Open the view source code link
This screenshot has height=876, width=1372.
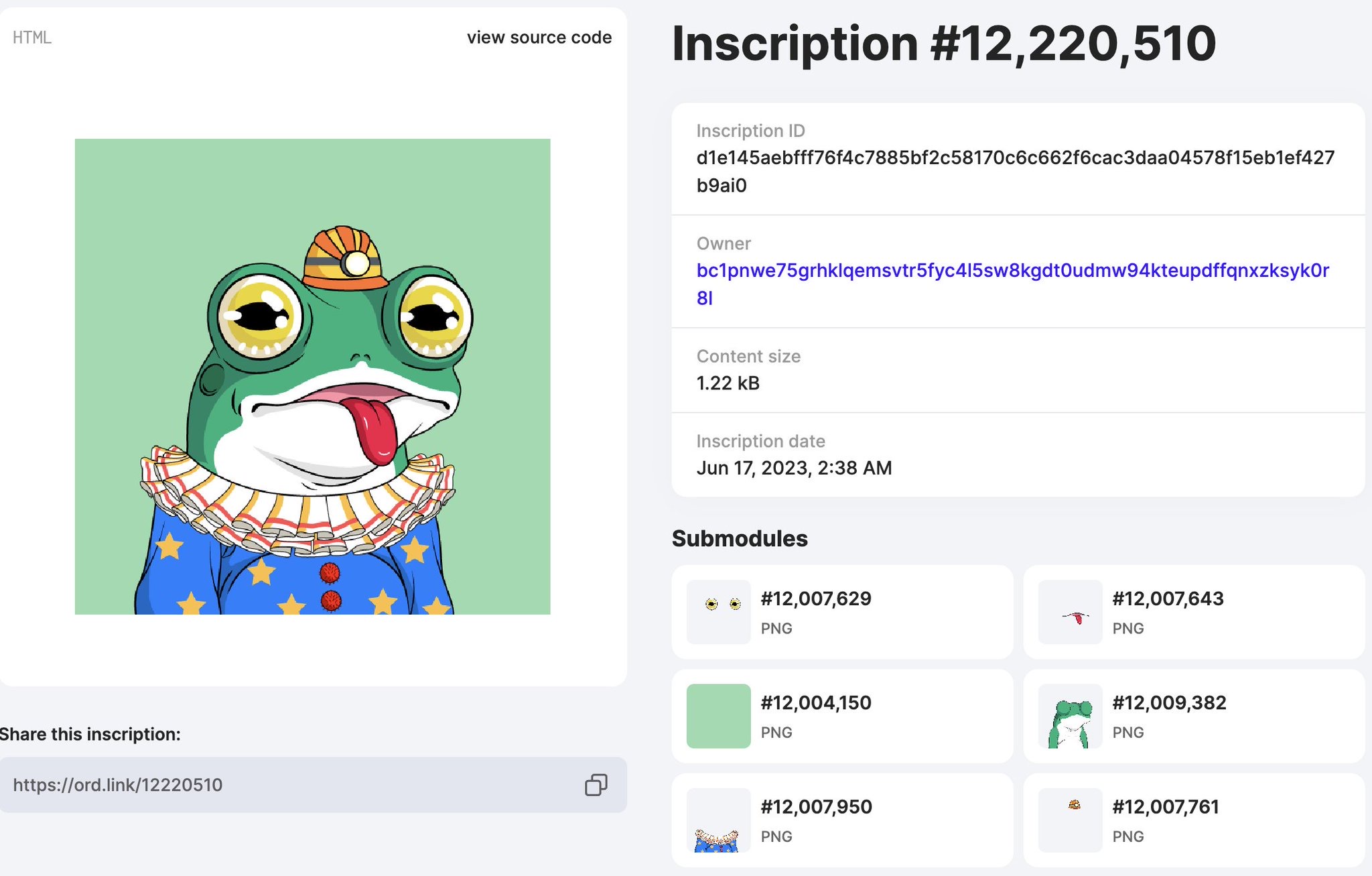click(x=539, y=38)
